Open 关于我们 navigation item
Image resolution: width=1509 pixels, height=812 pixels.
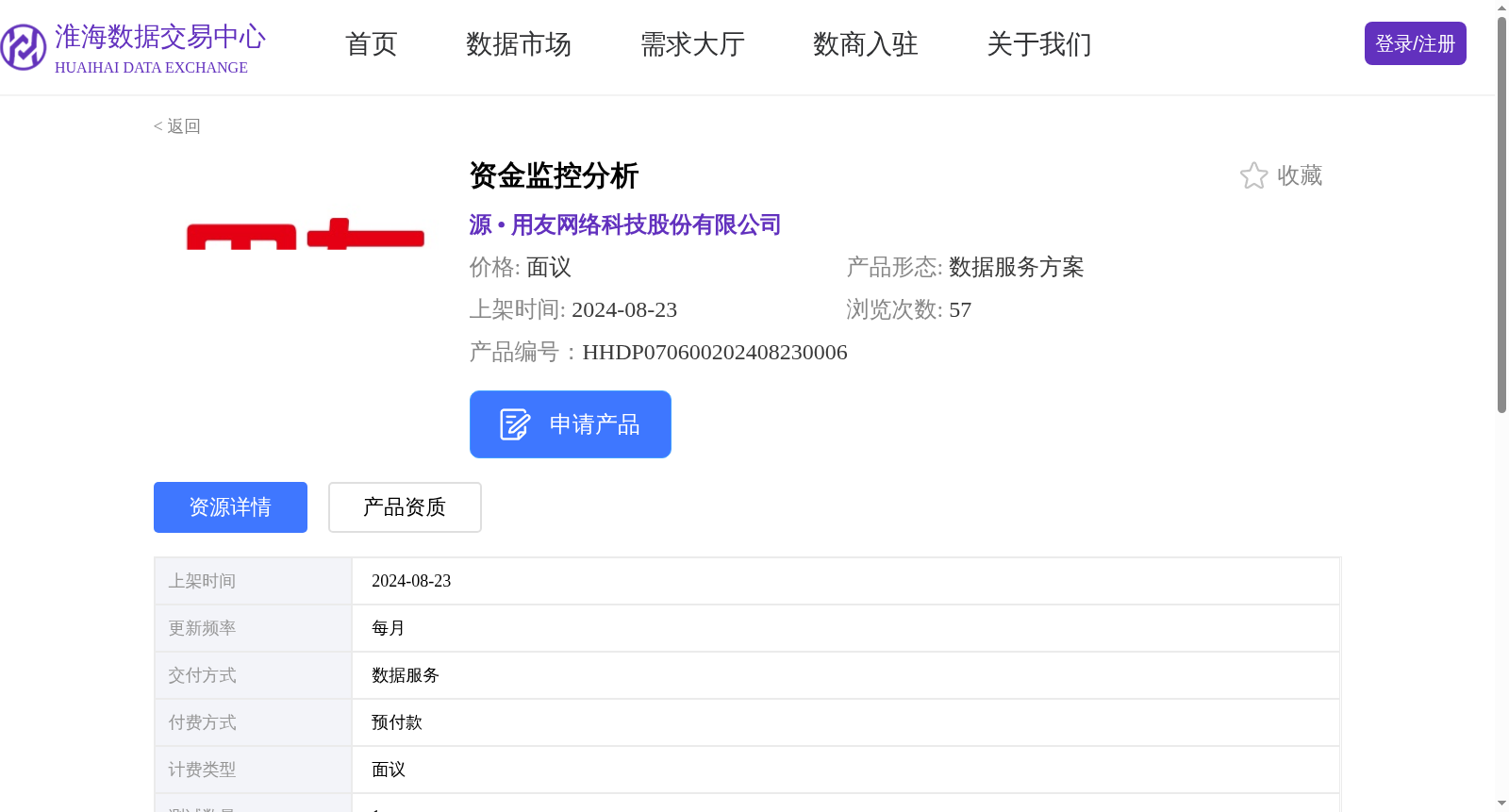tap(1039, 43)
